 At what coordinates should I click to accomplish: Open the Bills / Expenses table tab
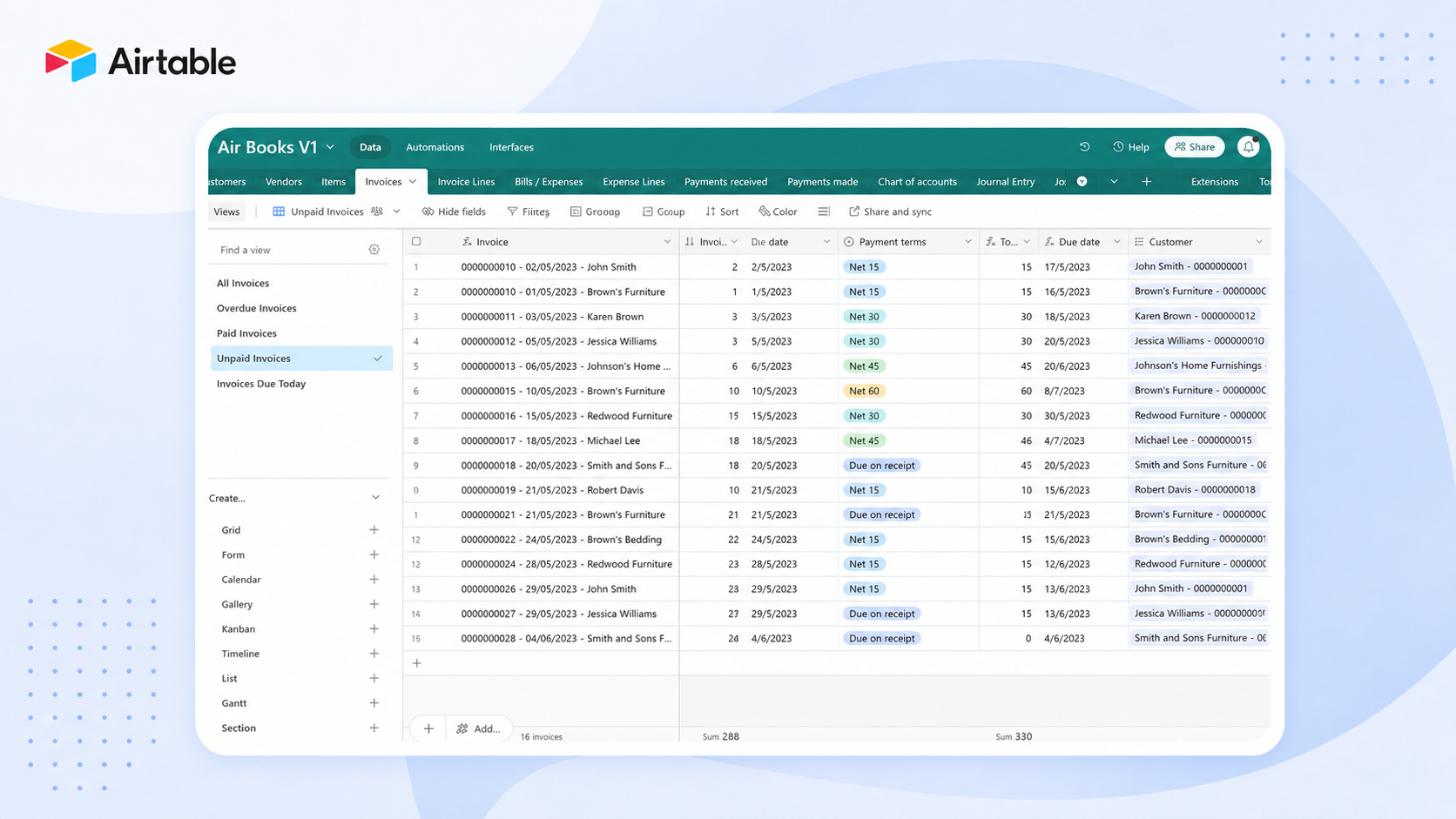tap(549, 182)
